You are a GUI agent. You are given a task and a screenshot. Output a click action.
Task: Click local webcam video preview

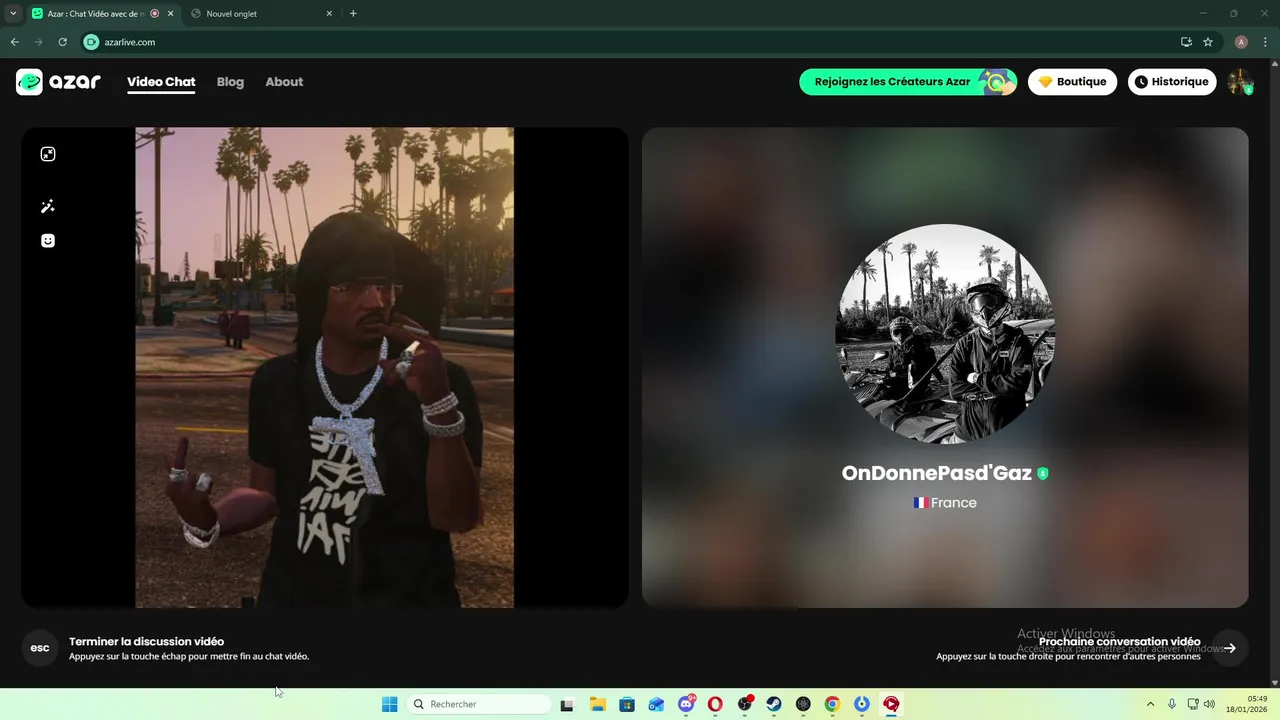[325, 367]
